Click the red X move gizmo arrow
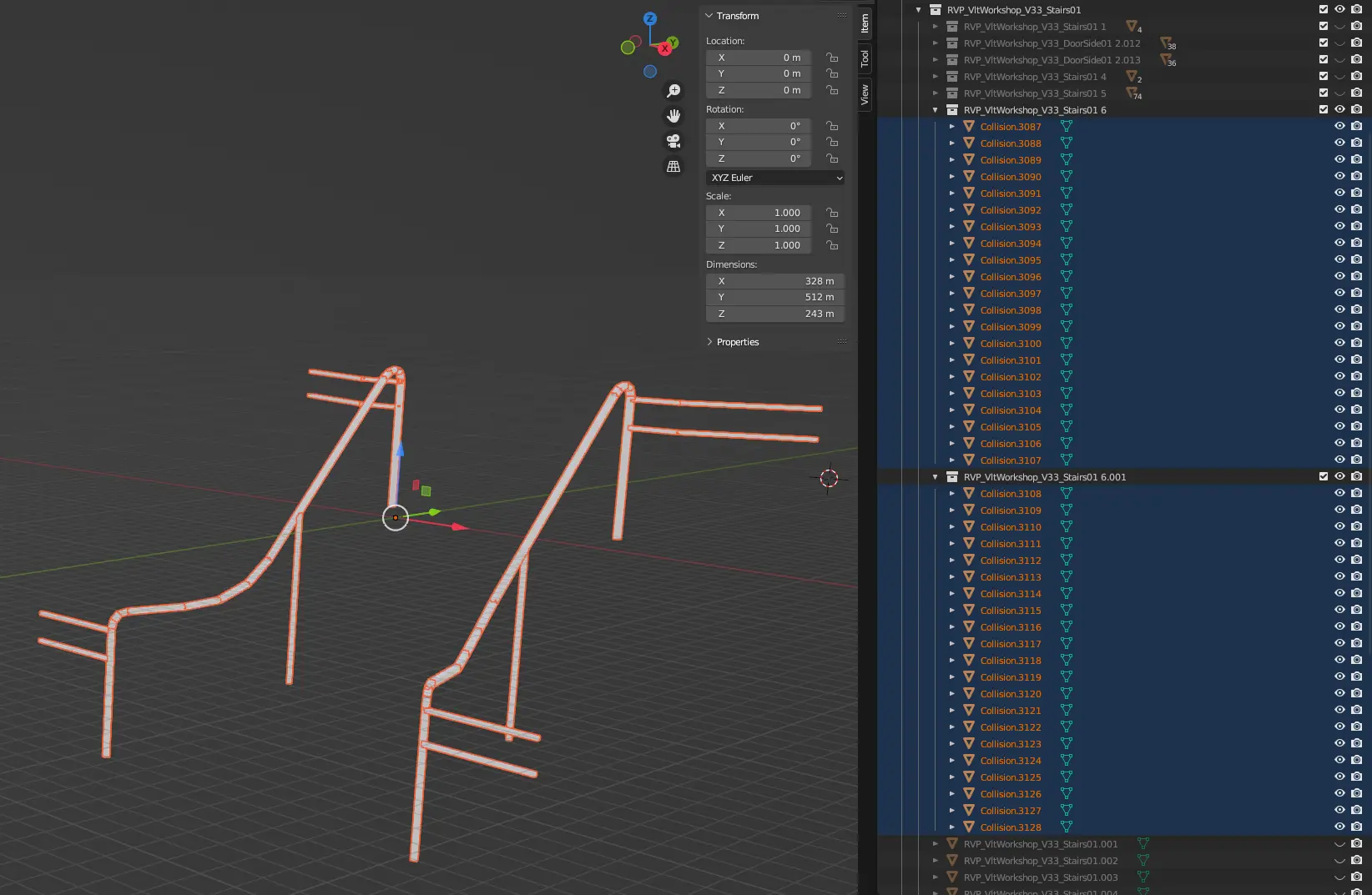Screen dimensions: 1372x895 pyautogui.click(x=459, y=526)
